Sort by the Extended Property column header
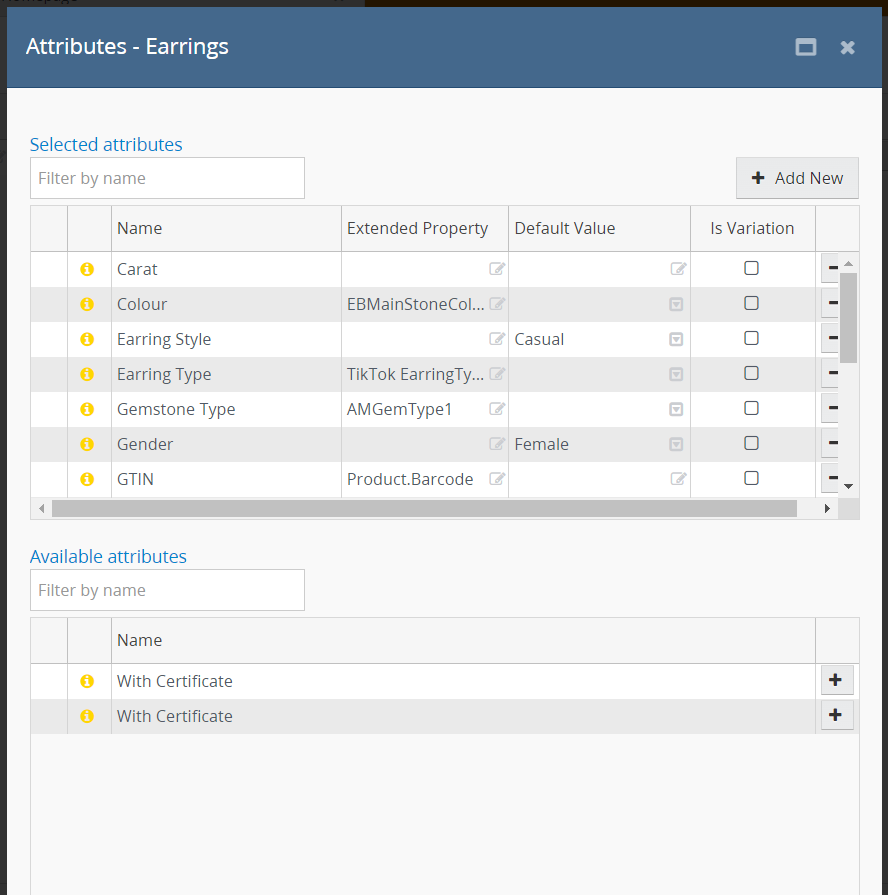 tap(417, 228)
